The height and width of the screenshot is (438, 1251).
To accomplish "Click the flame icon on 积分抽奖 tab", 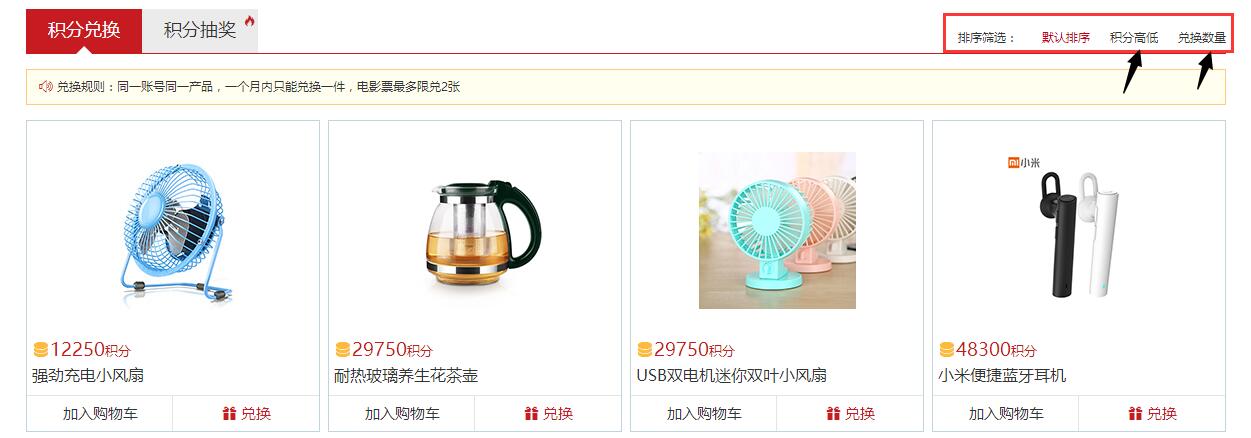I will click(x=249, y=21).
